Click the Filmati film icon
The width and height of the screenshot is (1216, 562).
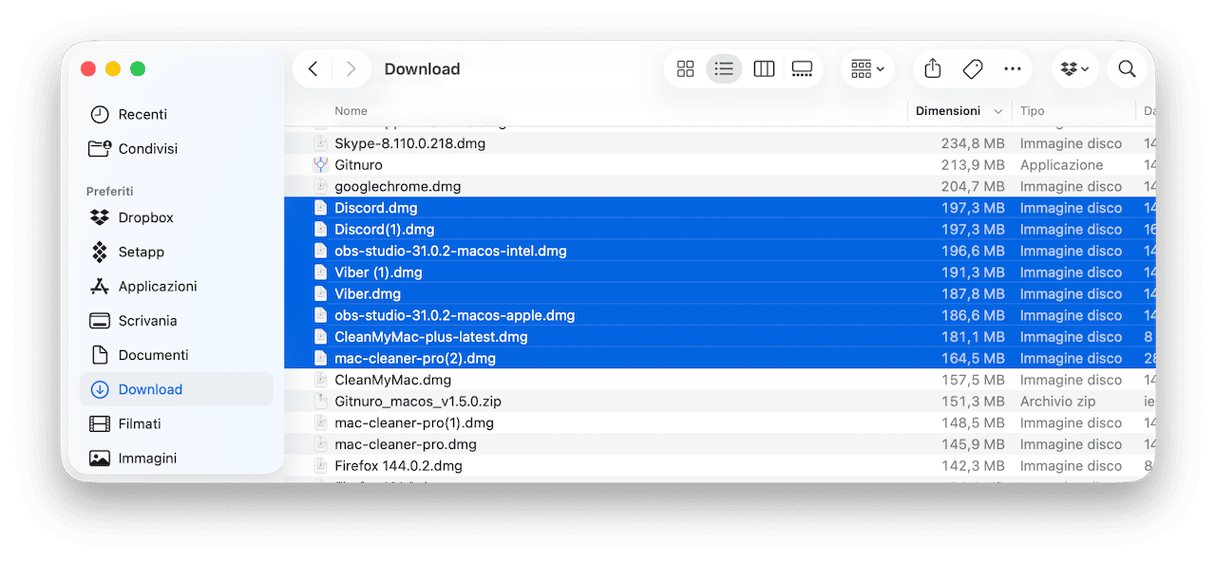pyautogui.click(x=99, y=424)
